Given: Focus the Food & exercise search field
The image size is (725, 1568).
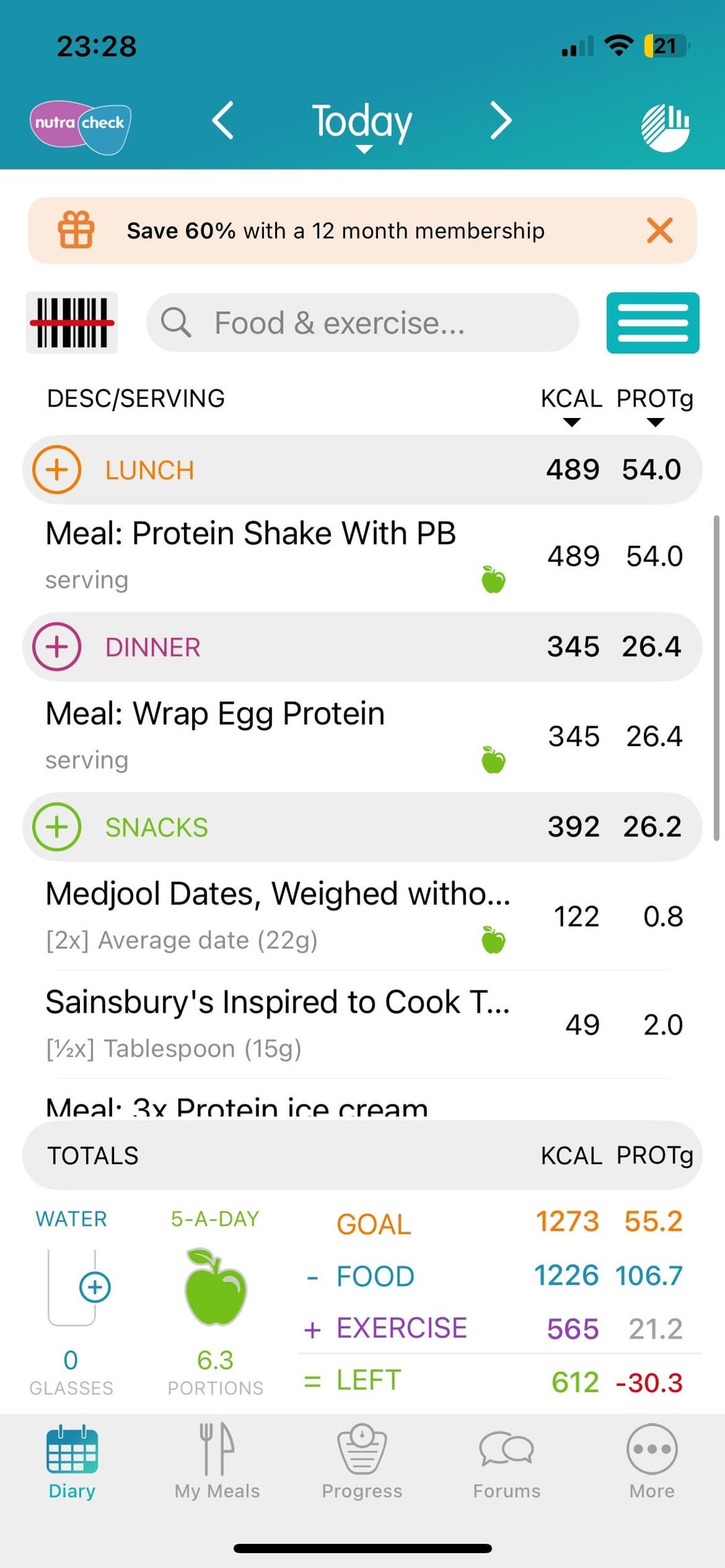Looking at the screenshot, I should [x=362, y=323].
